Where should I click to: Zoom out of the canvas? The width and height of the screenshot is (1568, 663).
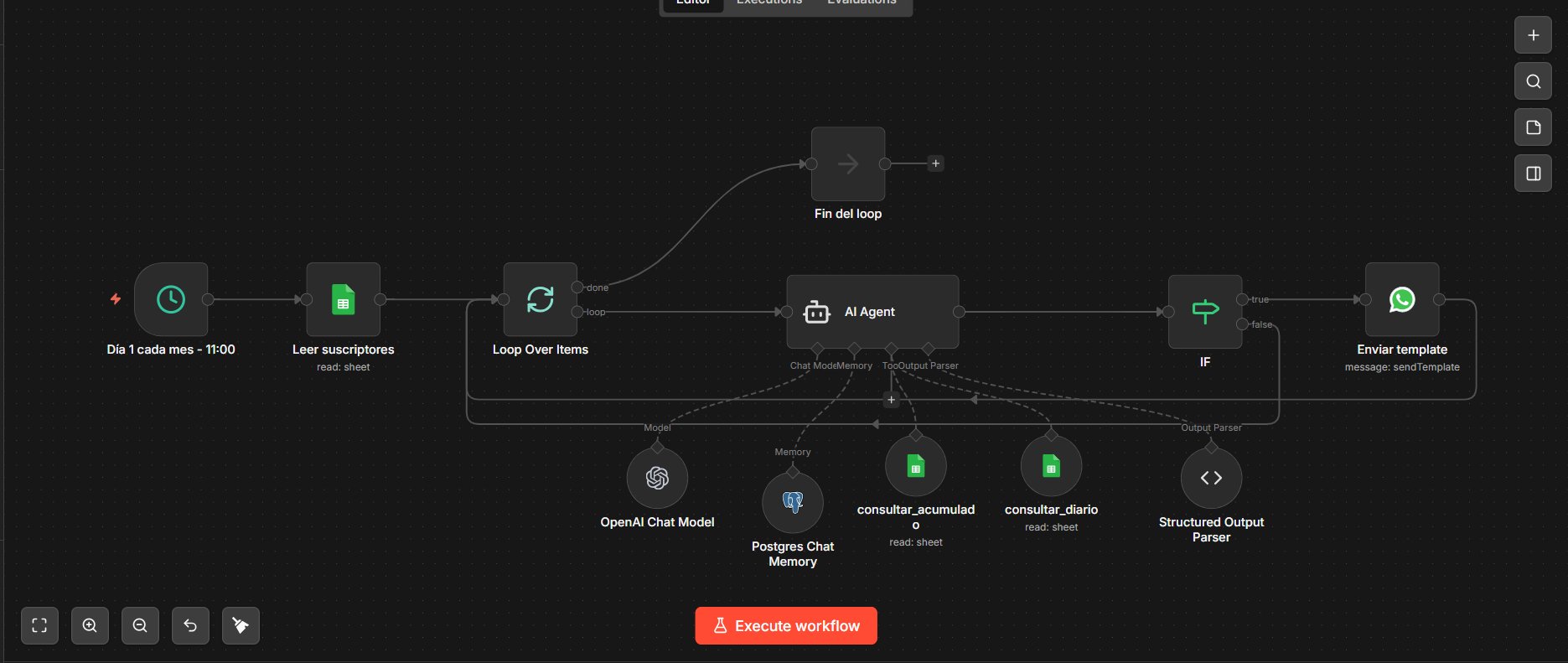click(140, 625)
